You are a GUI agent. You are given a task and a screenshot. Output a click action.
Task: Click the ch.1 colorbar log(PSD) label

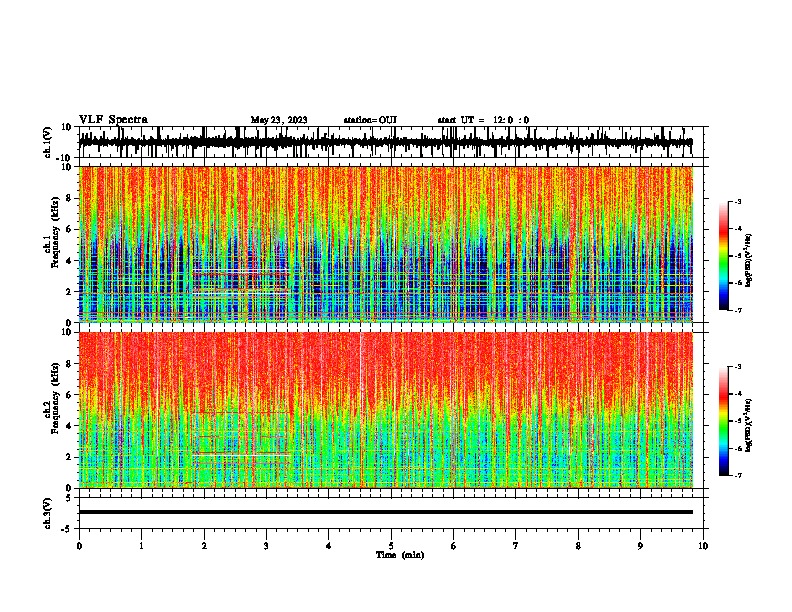pyautogui.click(x=749, y=261)
